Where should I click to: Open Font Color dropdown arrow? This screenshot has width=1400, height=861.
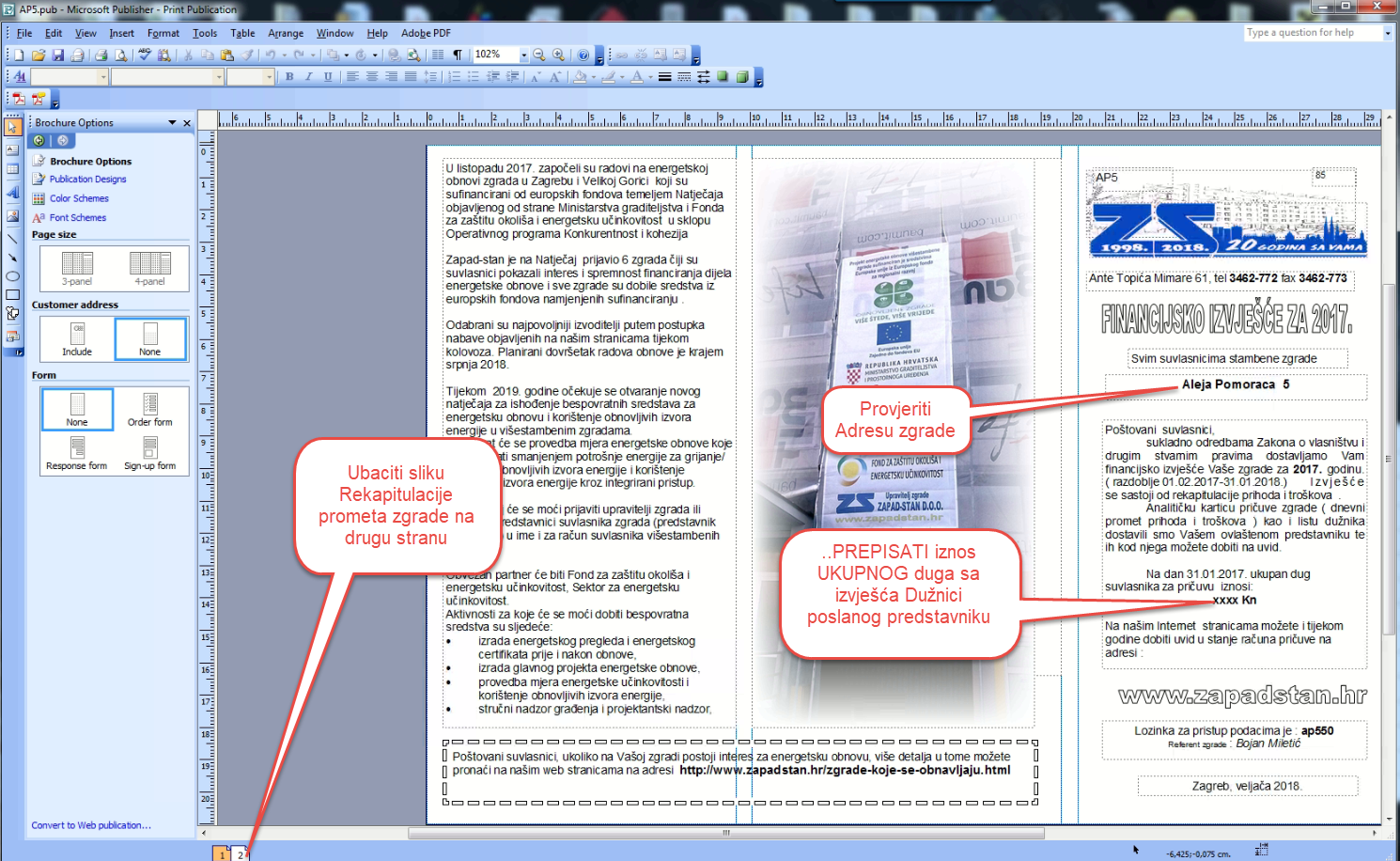650,77
